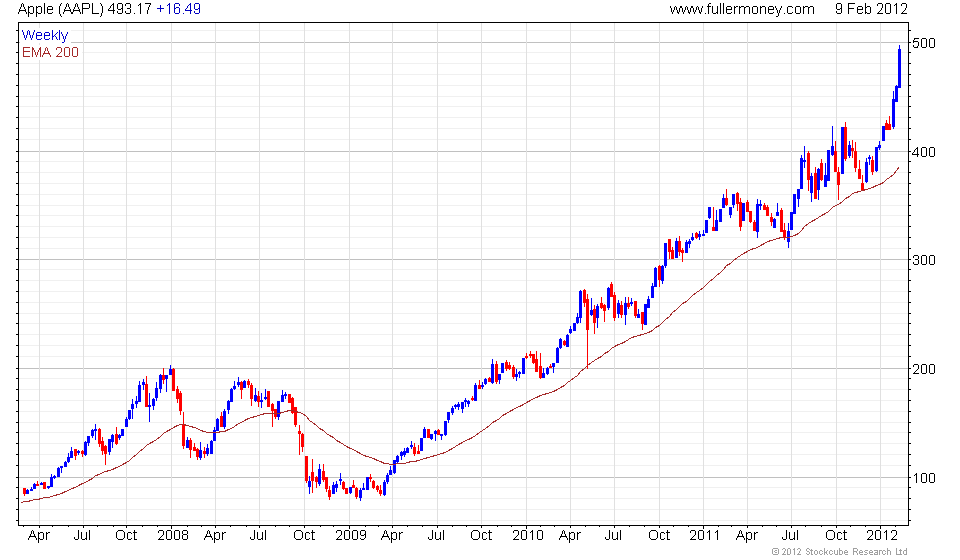Click the long red wick candle of May 2010
This screenshot has width=960, height=560.
click(587, 329)
